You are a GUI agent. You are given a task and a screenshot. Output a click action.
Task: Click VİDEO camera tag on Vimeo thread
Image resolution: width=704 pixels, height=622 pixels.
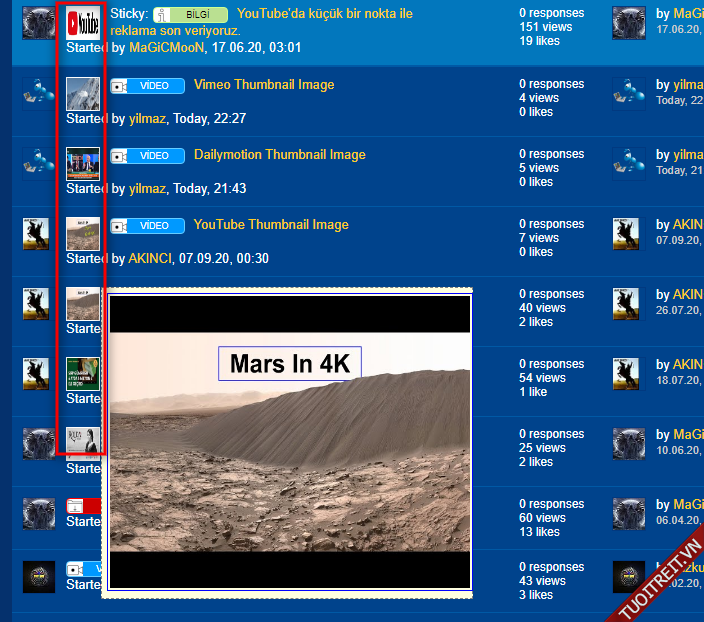pos(147,86)
